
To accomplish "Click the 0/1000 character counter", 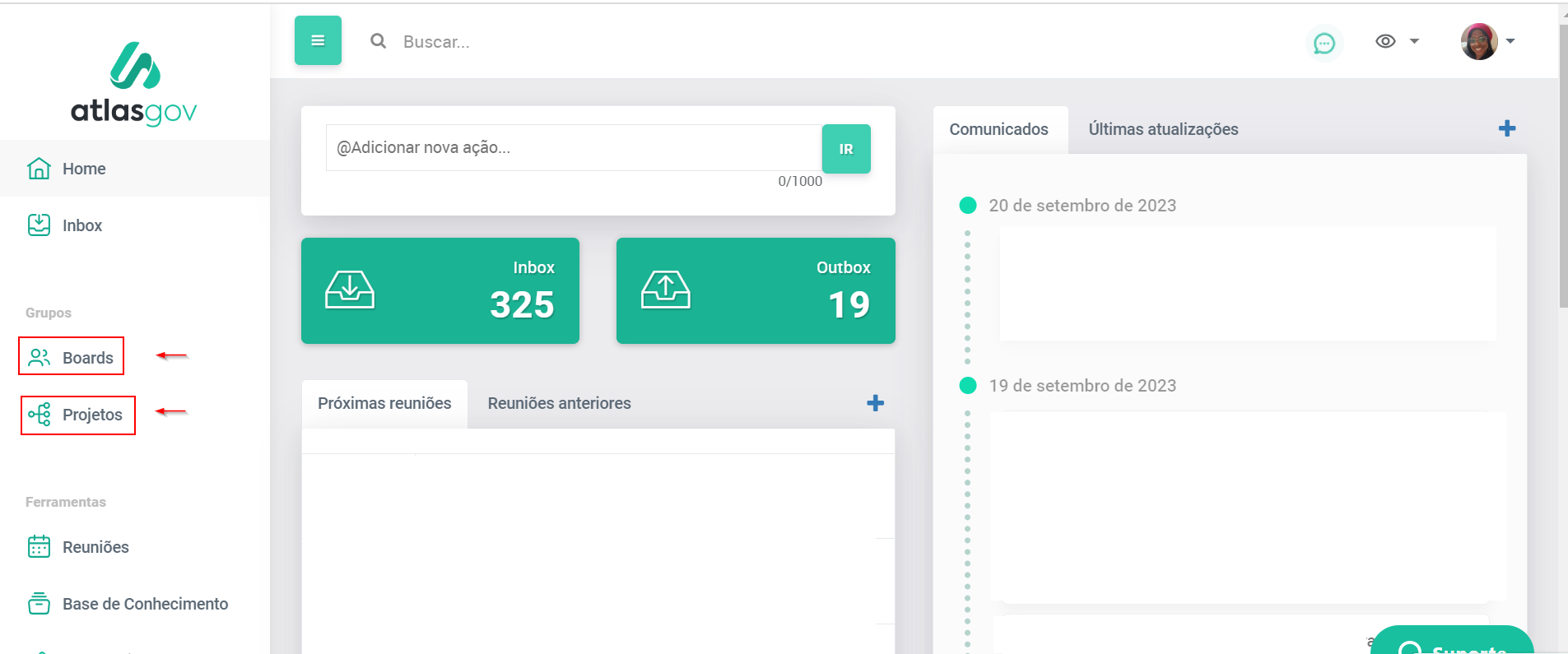I will tap(800, 181).
